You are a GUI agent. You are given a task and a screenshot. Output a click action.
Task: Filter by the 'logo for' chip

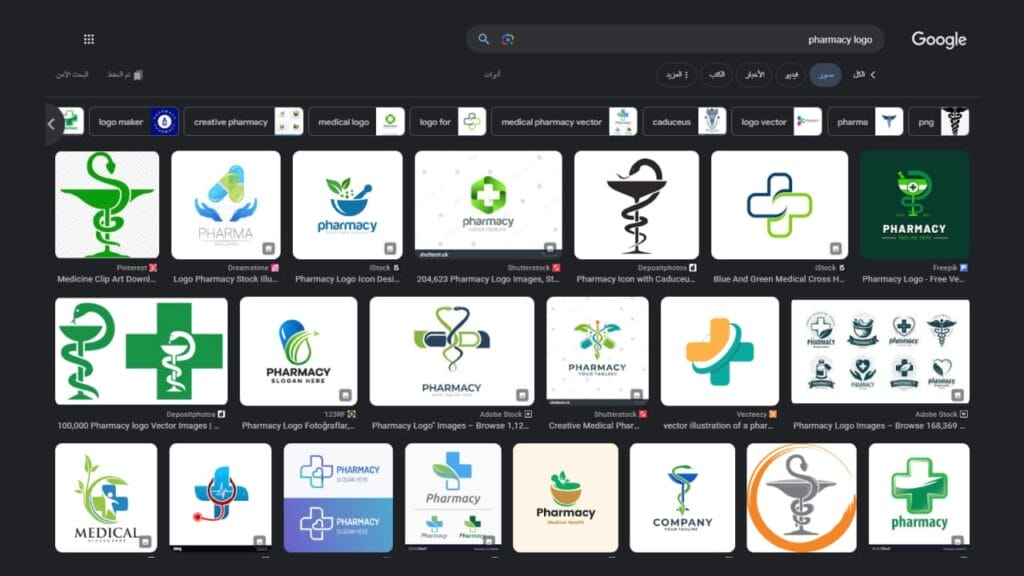448,122
